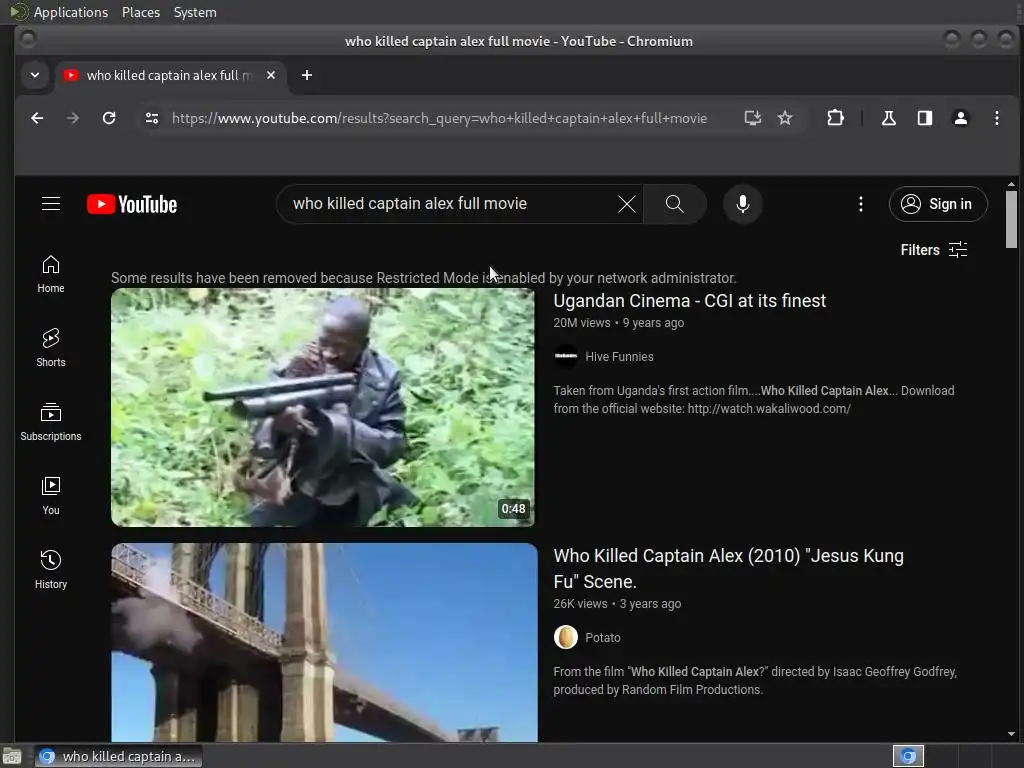Play the bridge thumbnail video
This screenshot has height=768, width=1024.
pyautogui.click(x=324, y=643)
